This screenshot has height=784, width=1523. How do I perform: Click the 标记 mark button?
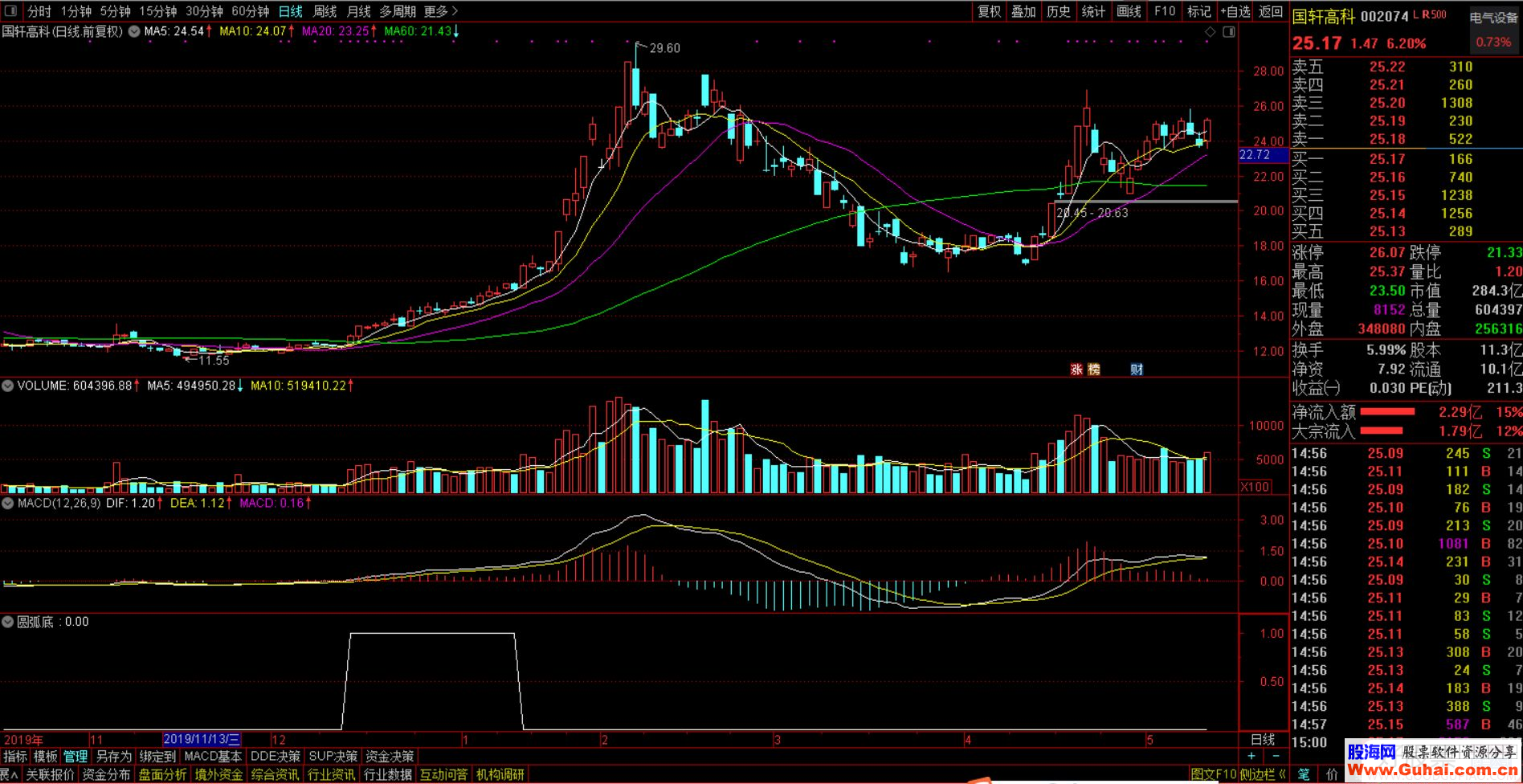(1199, 11)
